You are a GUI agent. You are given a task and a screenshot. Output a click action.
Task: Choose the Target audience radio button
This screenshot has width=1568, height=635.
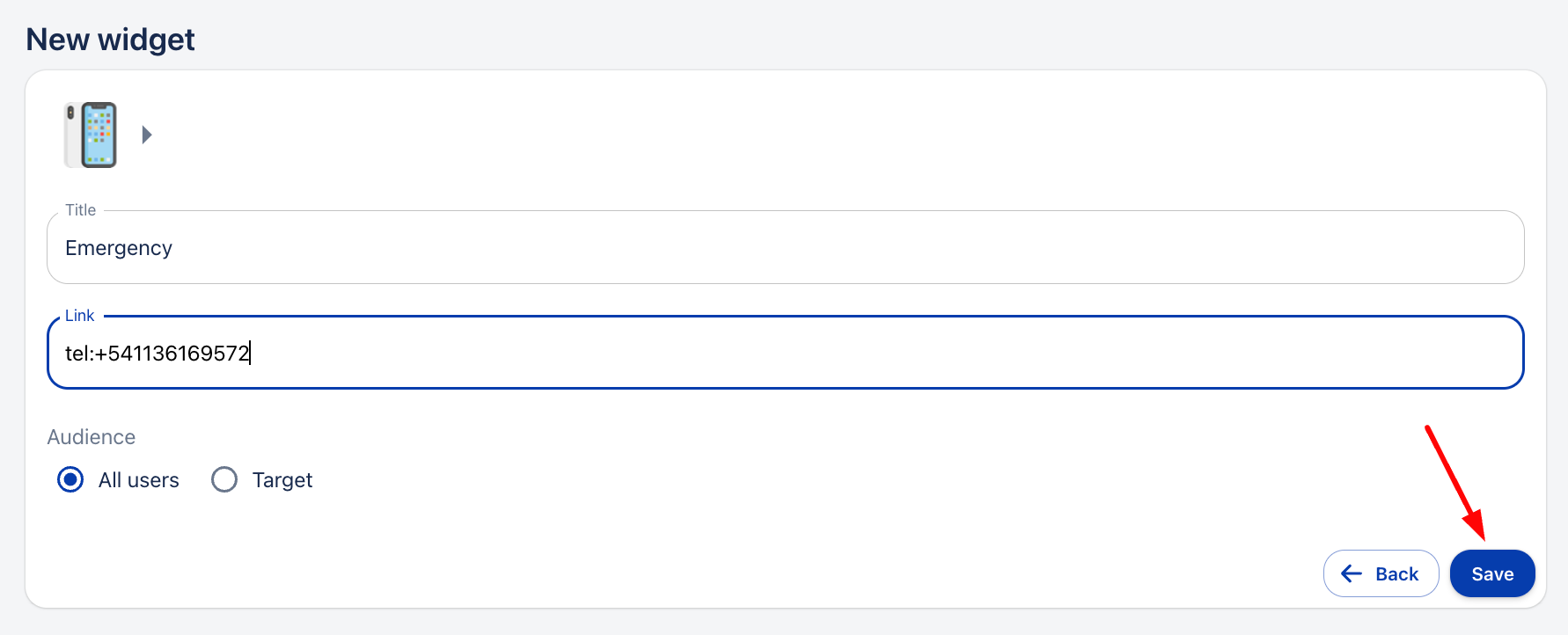(x=224, y=479)
